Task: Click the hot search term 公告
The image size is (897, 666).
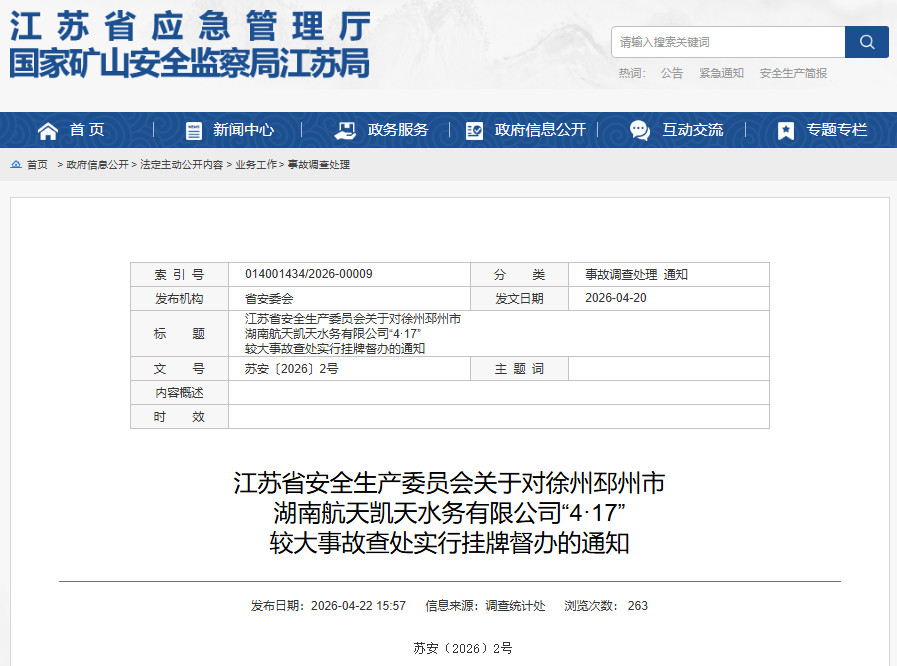Action: point(672,73)
